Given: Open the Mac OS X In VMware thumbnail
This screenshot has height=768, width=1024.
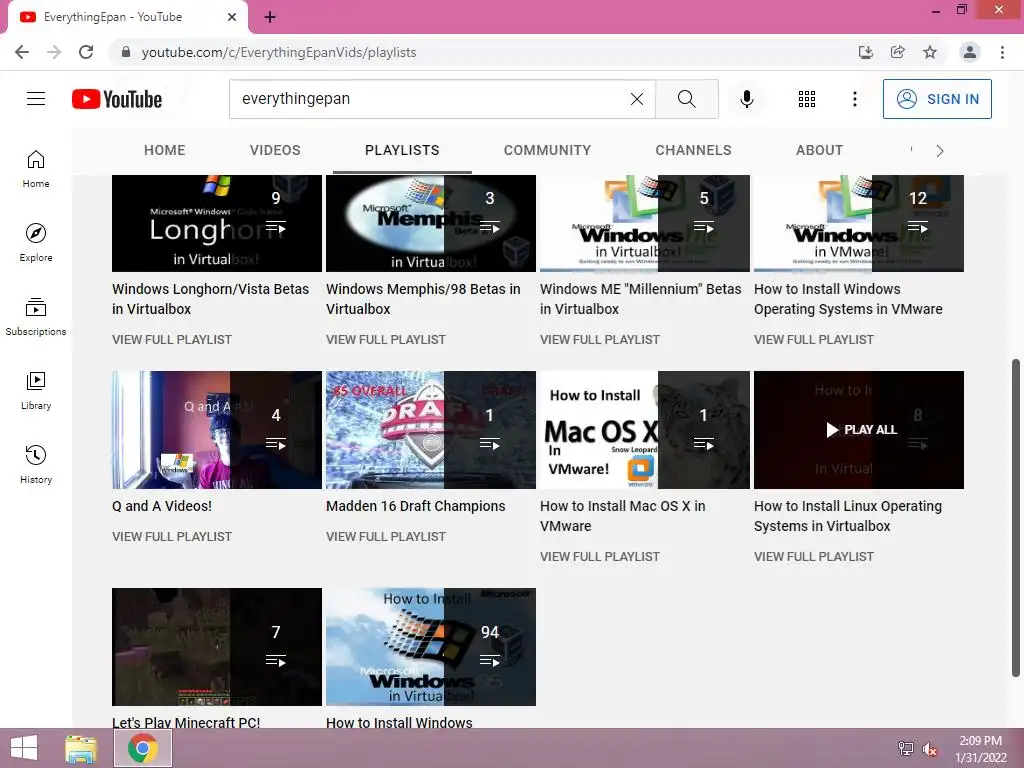Looking at the screenshot, I should [645, 430].
